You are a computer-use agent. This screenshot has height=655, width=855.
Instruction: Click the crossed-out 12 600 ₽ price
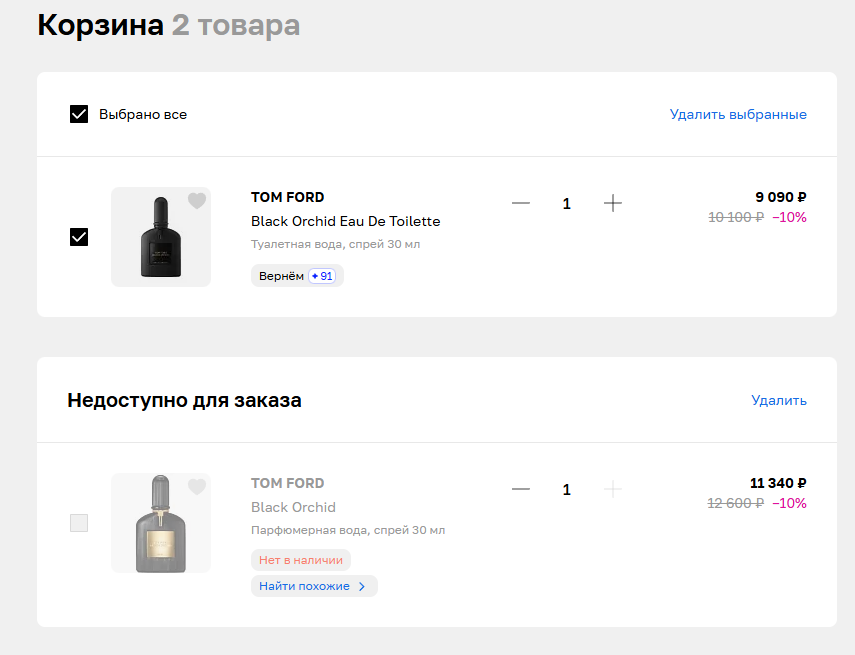(x=736, y=503)
